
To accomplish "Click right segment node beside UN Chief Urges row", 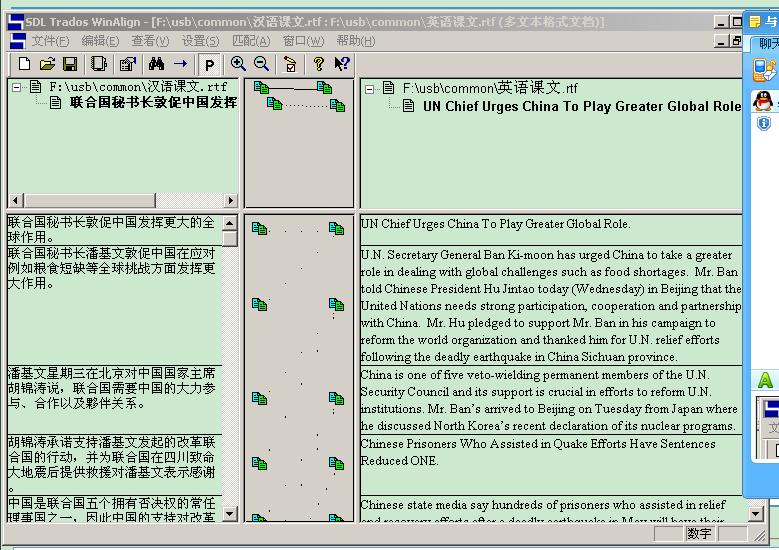I will [x=336, y=229].
